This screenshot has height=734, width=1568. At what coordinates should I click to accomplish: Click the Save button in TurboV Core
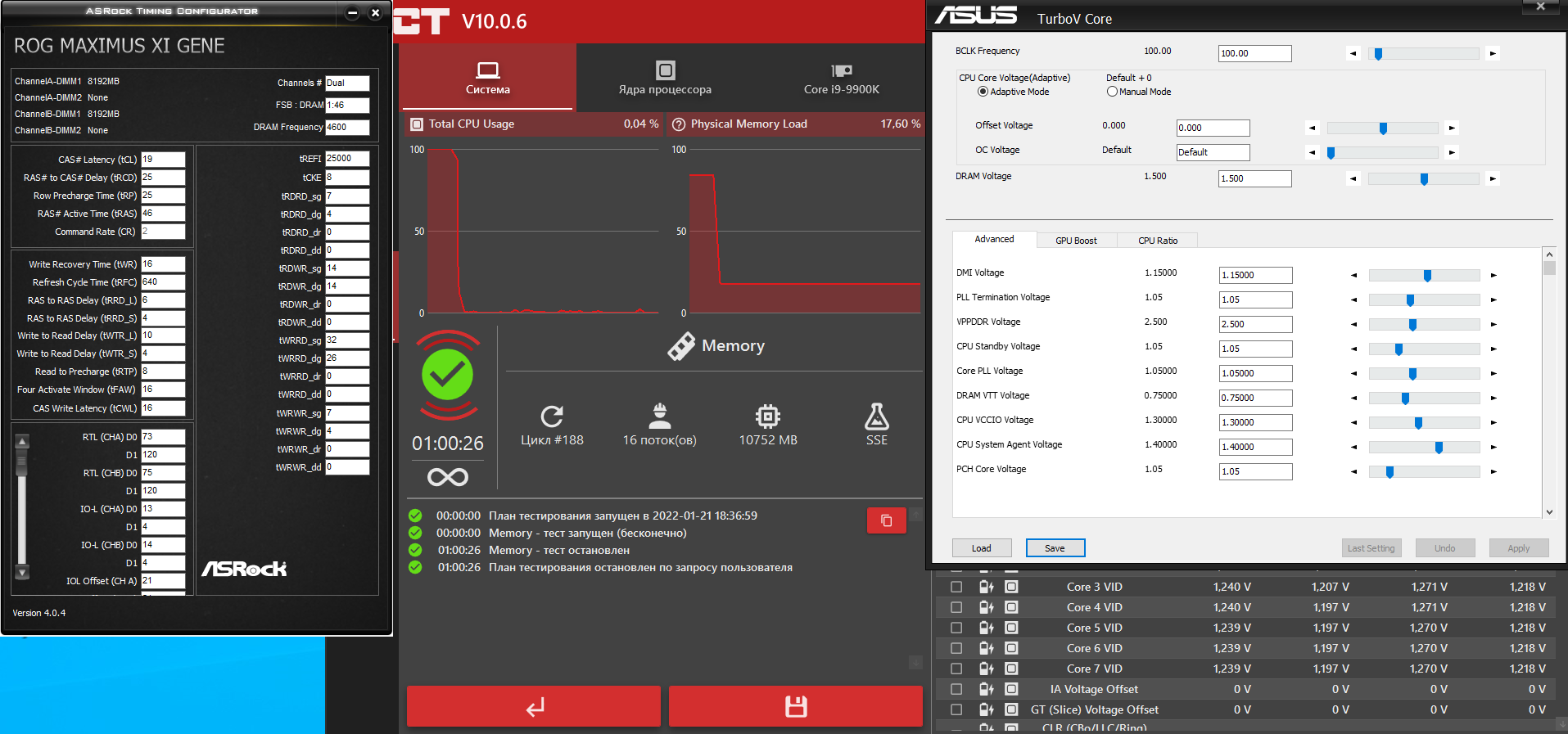pos(1055,548)
